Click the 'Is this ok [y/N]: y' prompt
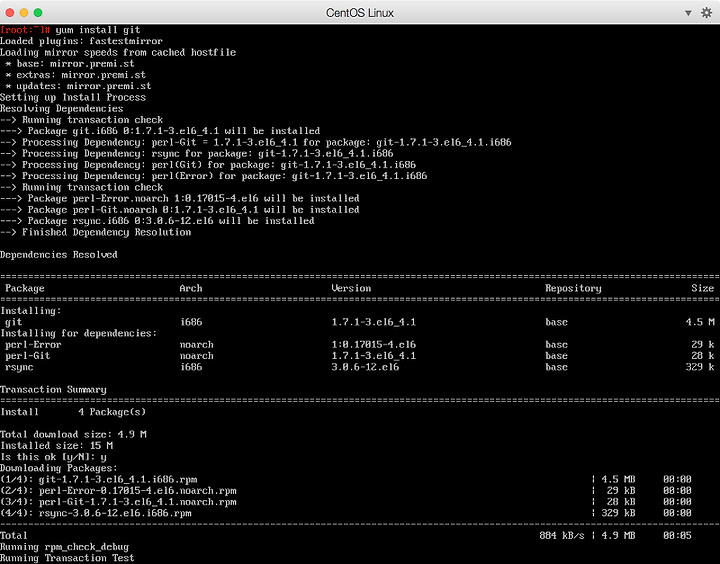Viewport: 720px width, 564px height. (53, 457)
